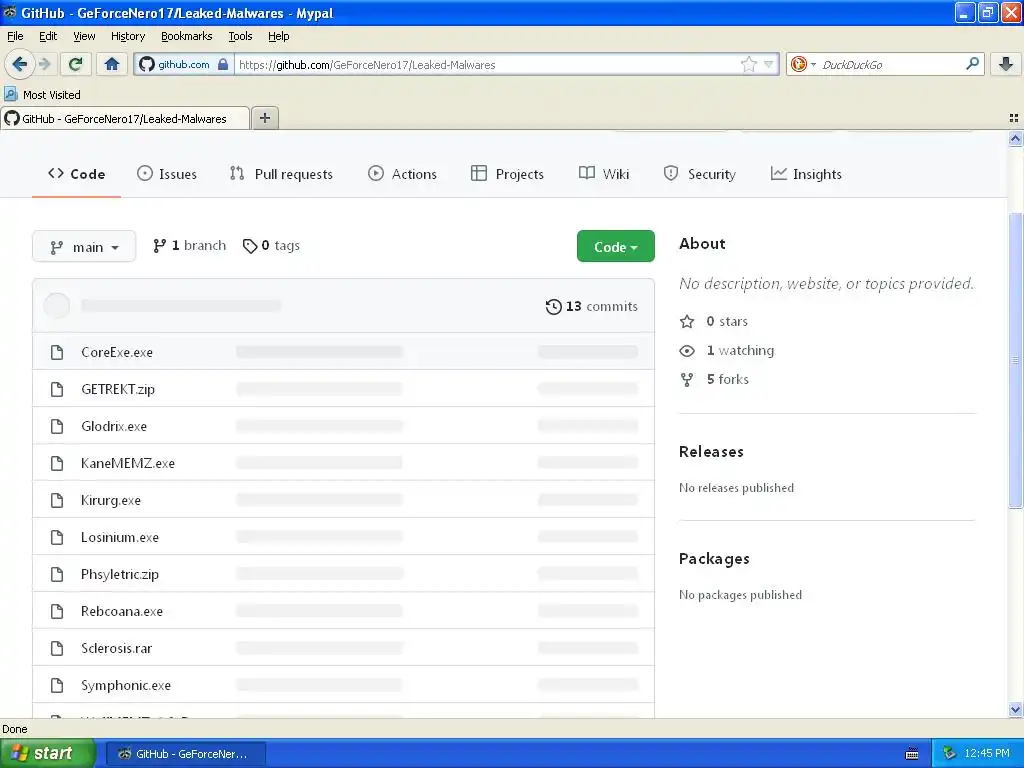The height and width of the screenshot is (768, 1024).
Task: Open the DuckDuckGo search engine selector
Action: 803,64
